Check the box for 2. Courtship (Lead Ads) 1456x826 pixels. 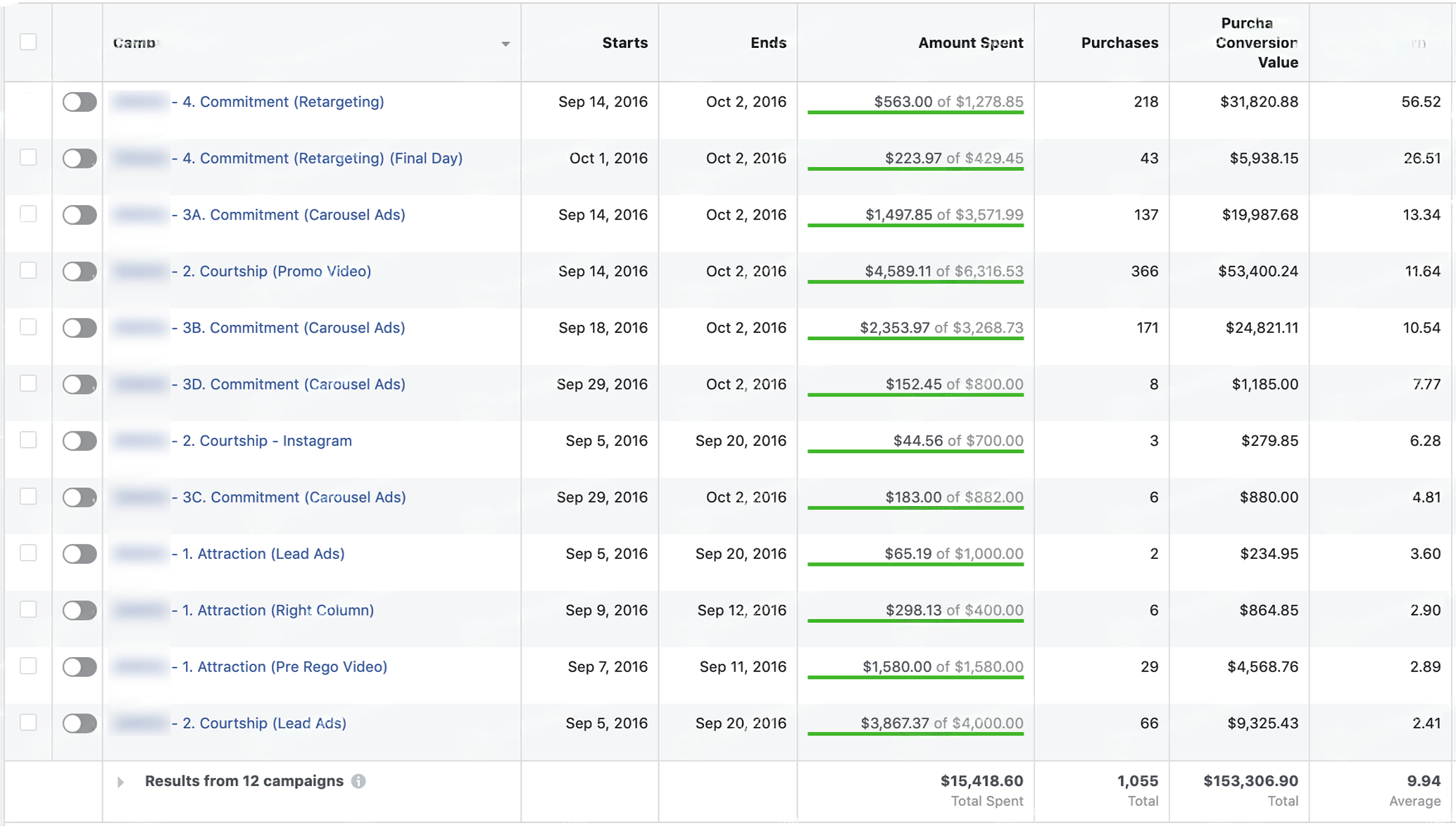[28, 723]
